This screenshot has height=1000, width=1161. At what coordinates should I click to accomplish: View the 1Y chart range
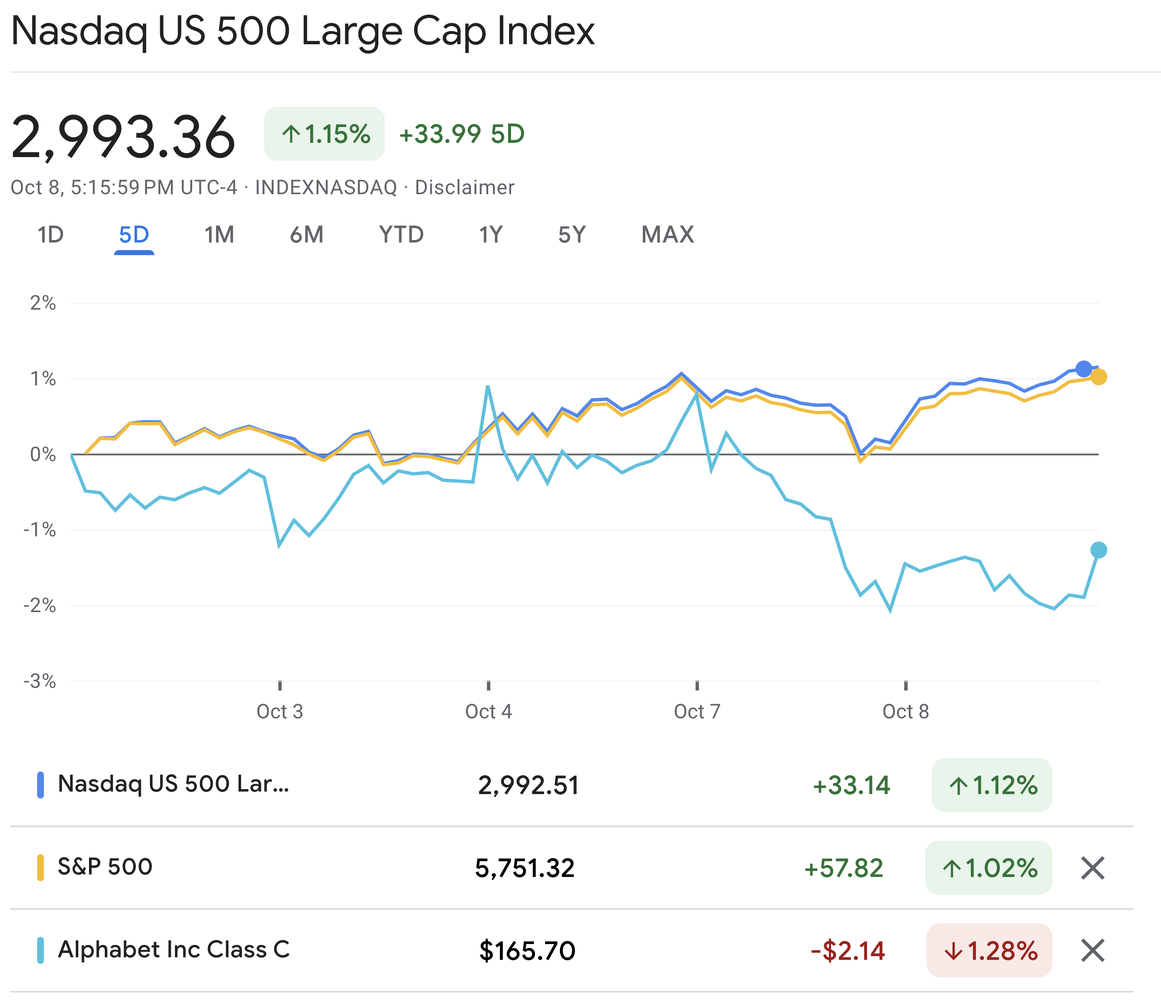[x=491, y=235]
